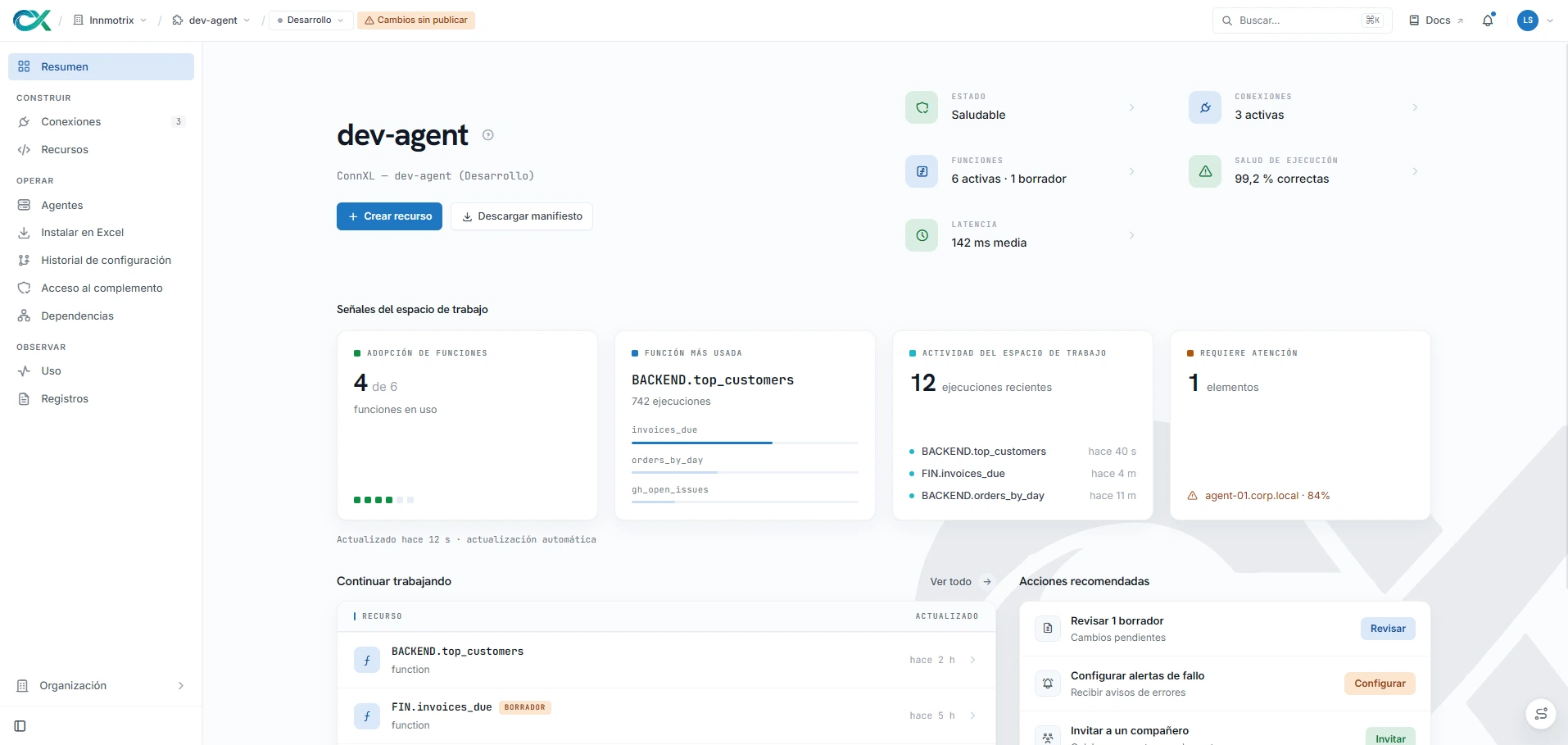Click the bell icon beside Configurar alertas de fallo

tap(1048, 684)
